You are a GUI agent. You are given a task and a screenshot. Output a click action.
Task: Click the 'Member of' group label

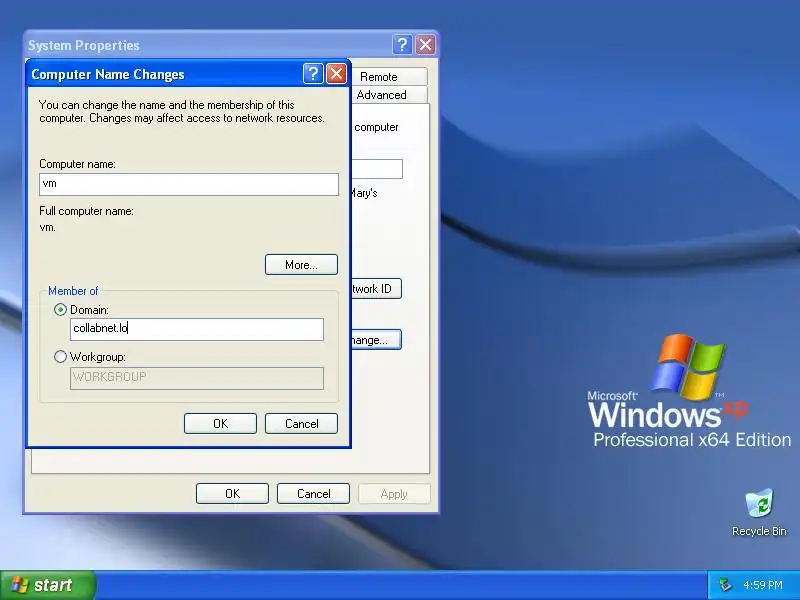tap(73, 291)
